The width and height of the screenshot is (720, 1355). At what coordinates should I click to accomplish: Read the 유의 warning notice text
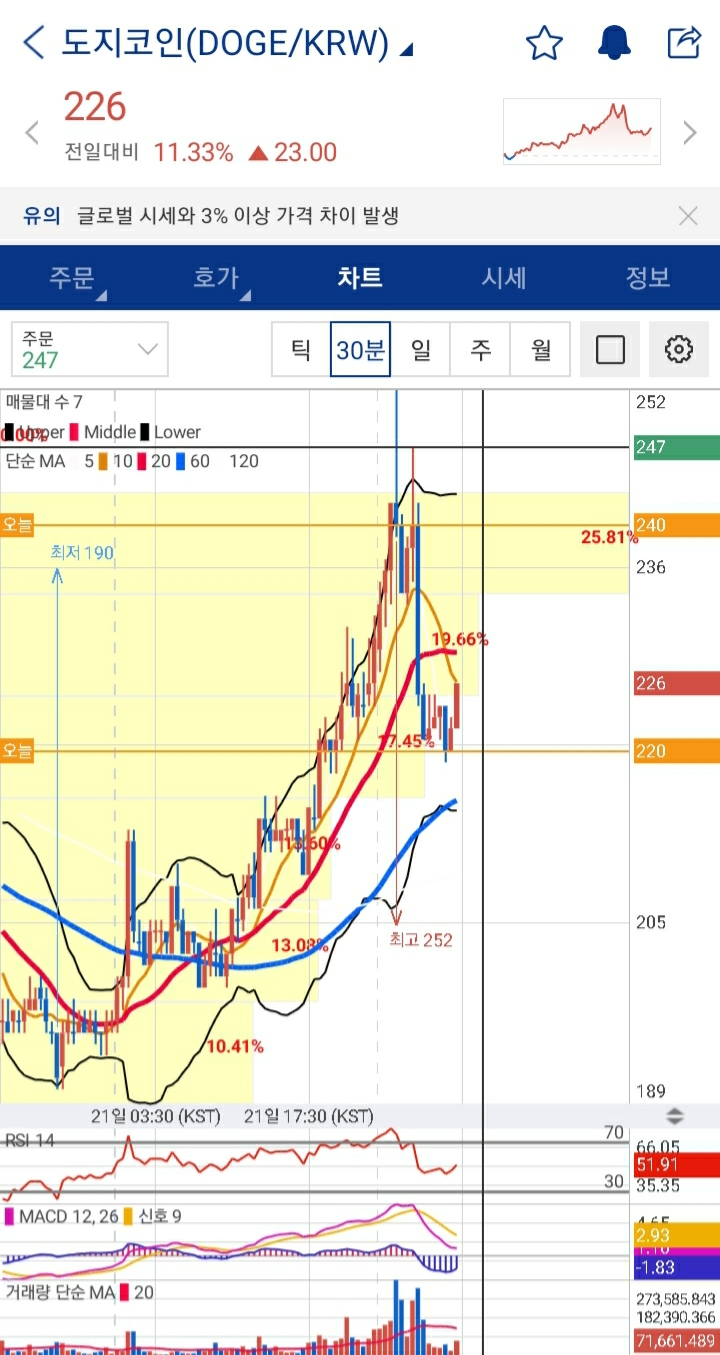point(211,215)
